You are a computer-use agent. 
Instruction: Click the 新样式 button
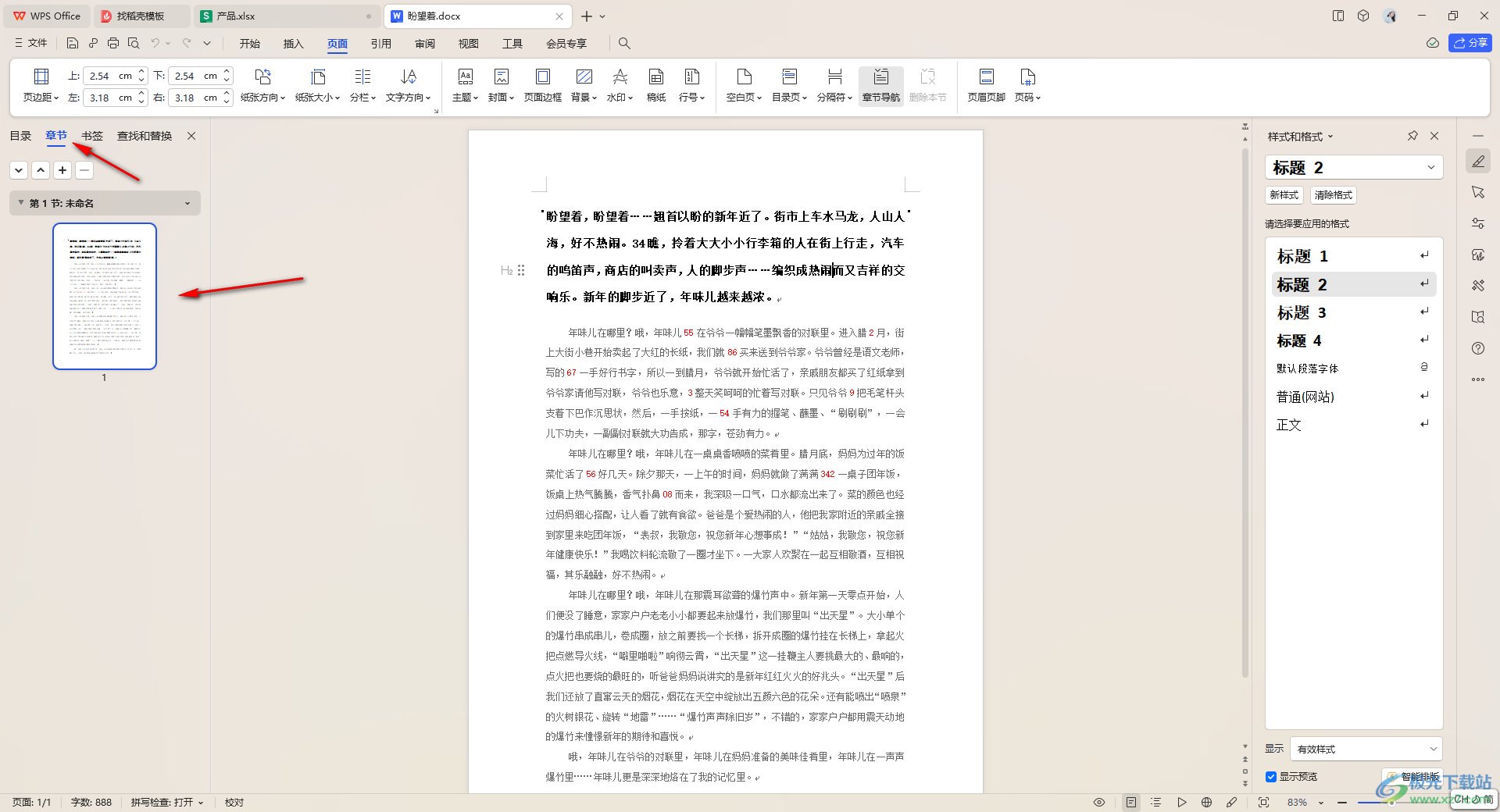click(1284, 195)
